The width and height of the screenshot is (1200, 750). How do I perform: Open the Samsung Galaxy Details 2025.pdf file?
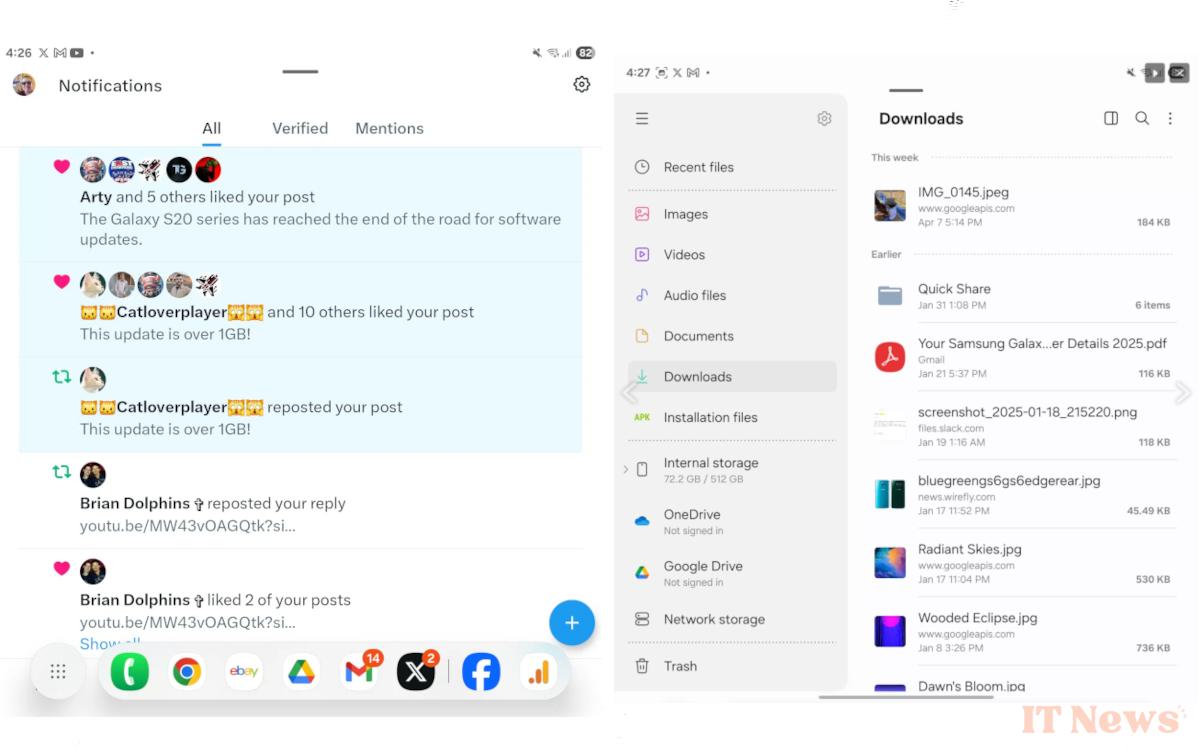point(1024,357)
